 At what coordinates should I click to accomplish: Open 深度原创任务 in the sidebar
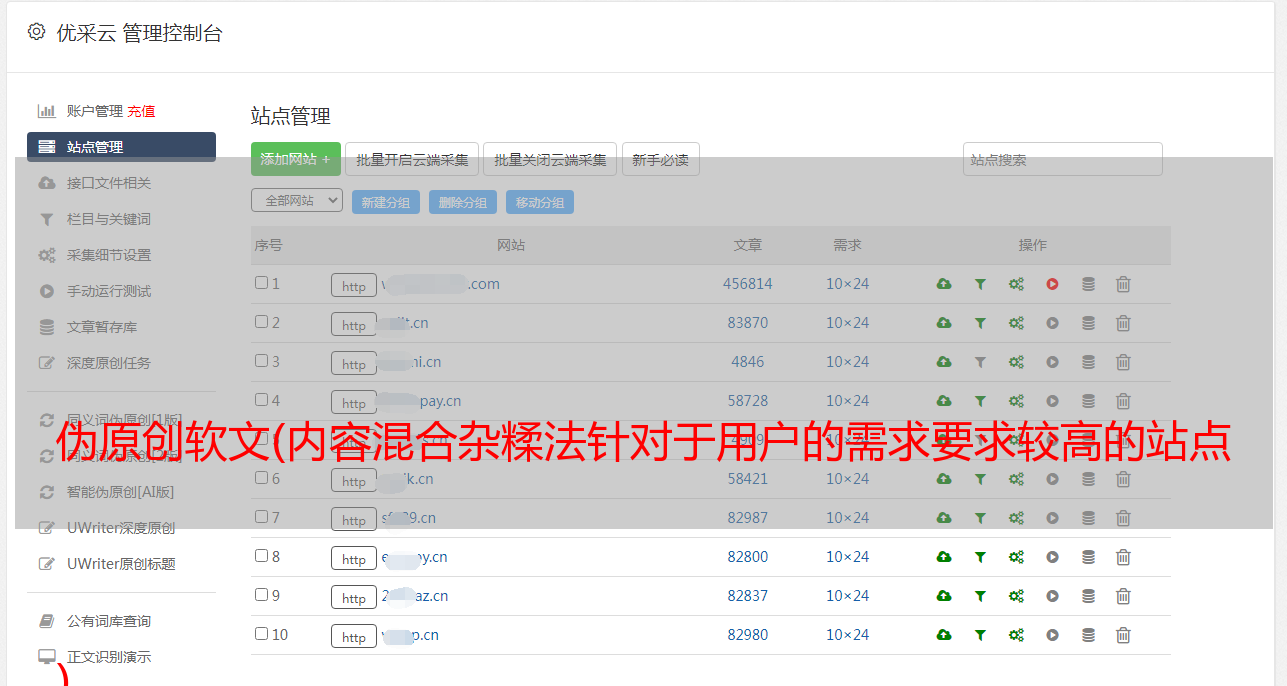109,363
